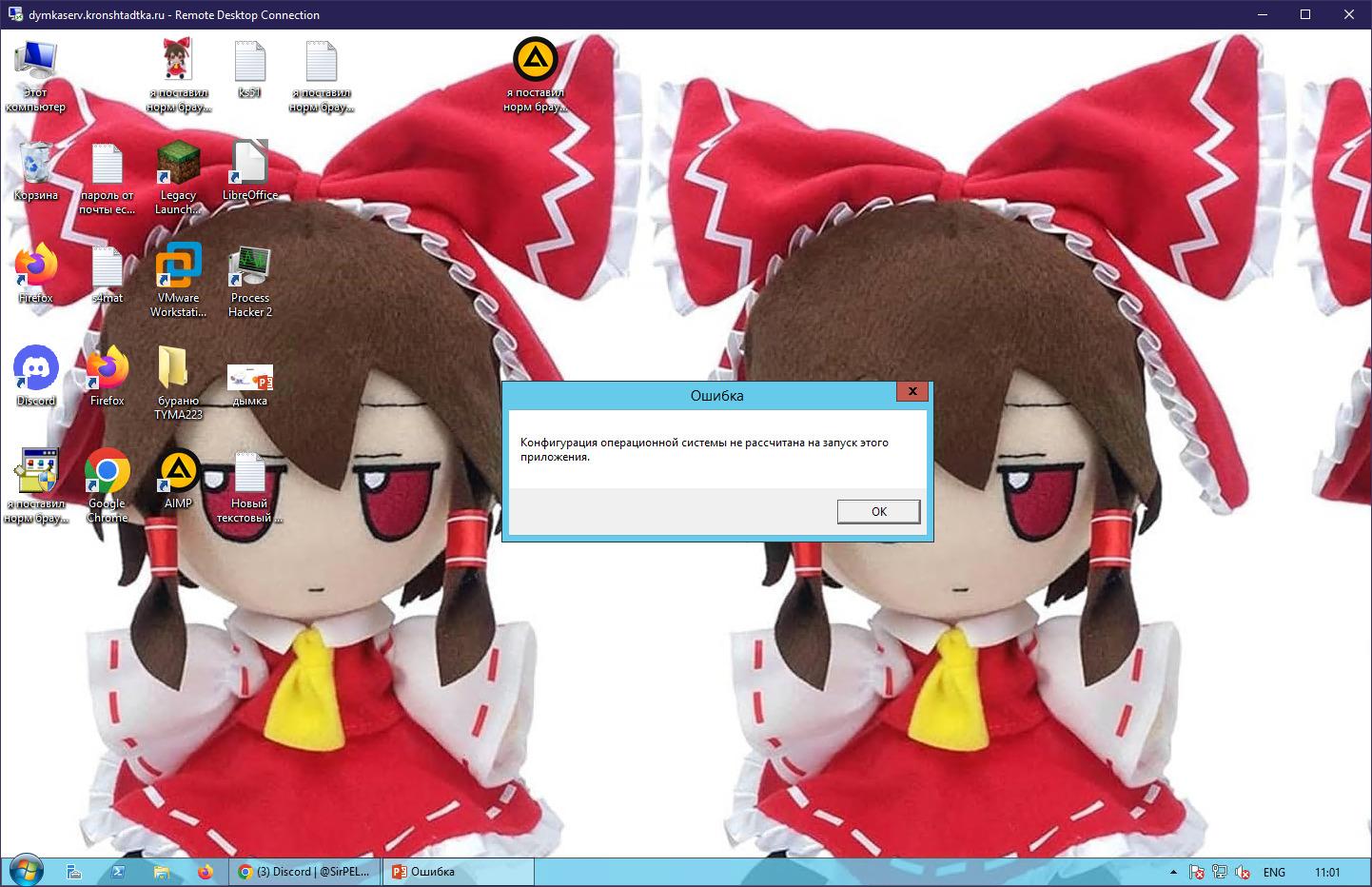The width and height of the screenshot is (1372, 887).
Task: Open the network tray icon
Action: [1220, 872]
